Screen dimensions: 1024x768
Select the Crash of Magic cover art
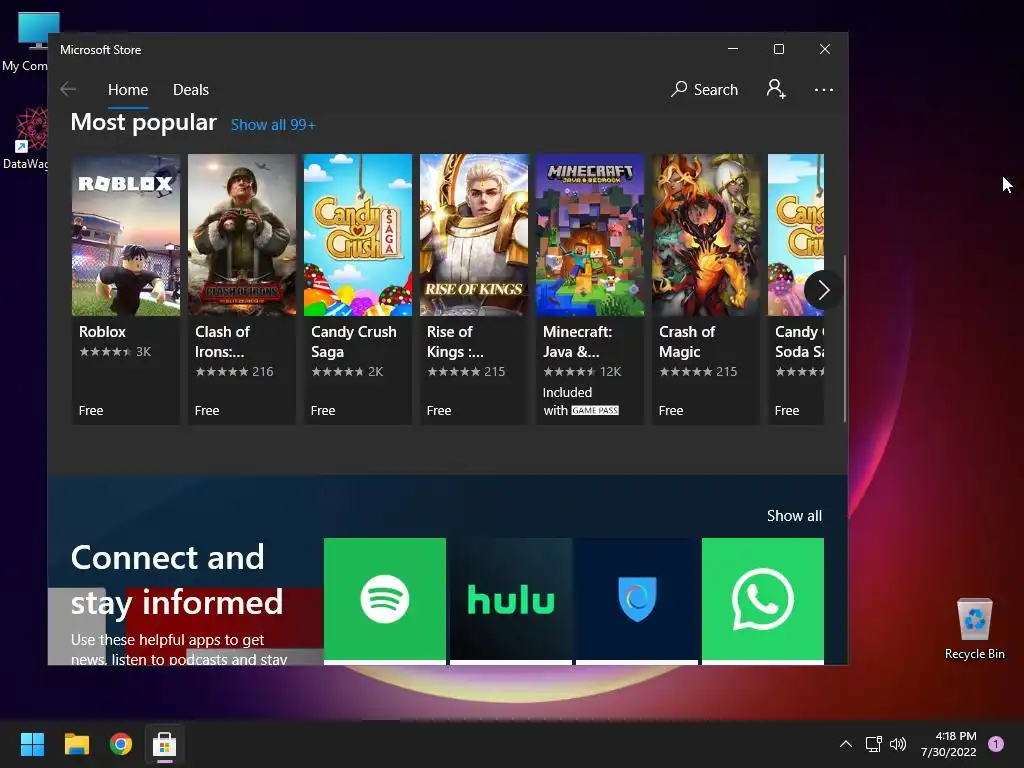[x=706, y=235]
